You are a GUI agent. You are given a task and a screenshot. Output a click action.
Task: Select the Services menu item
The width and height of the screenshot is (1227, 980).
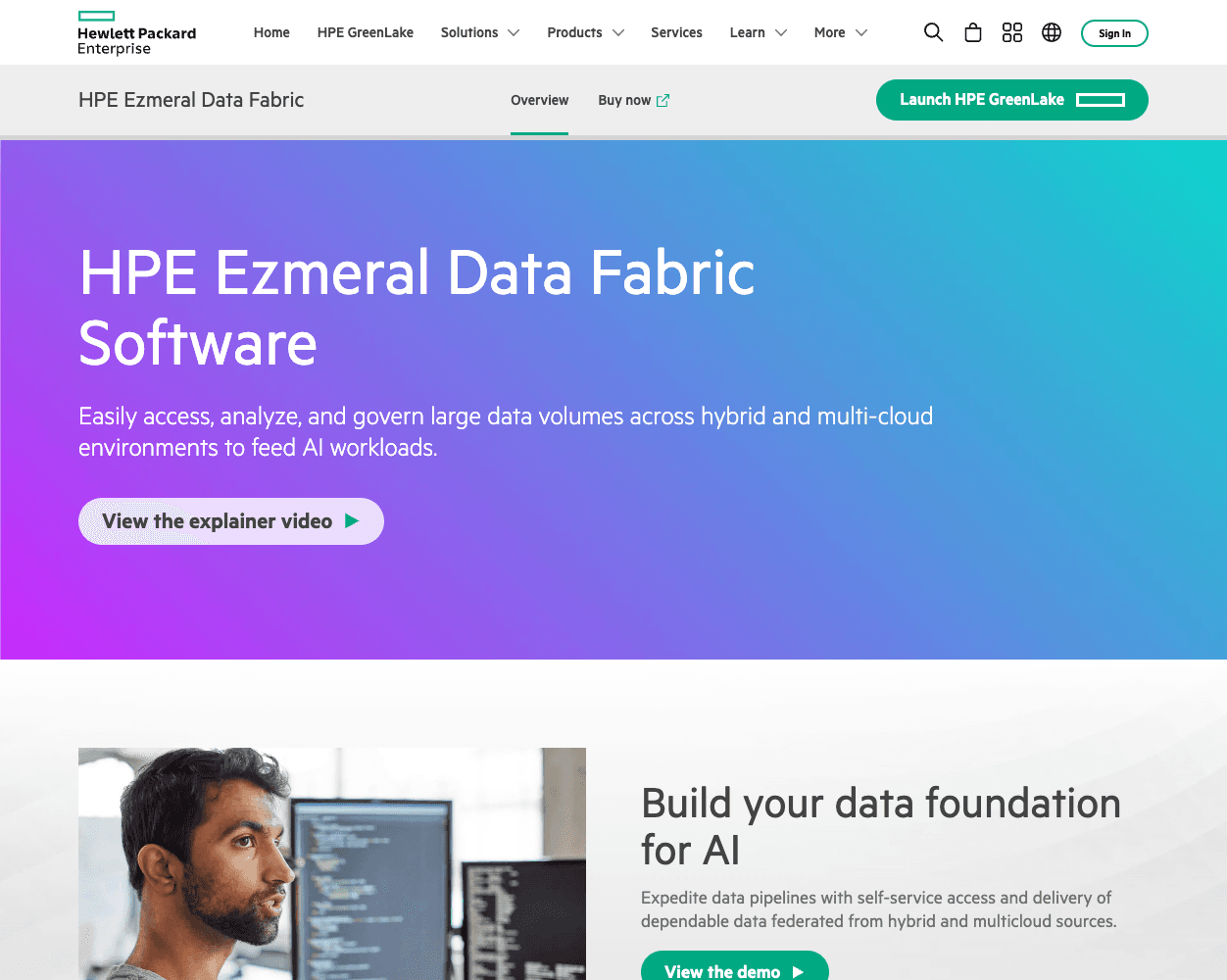[x=676, y=32]
